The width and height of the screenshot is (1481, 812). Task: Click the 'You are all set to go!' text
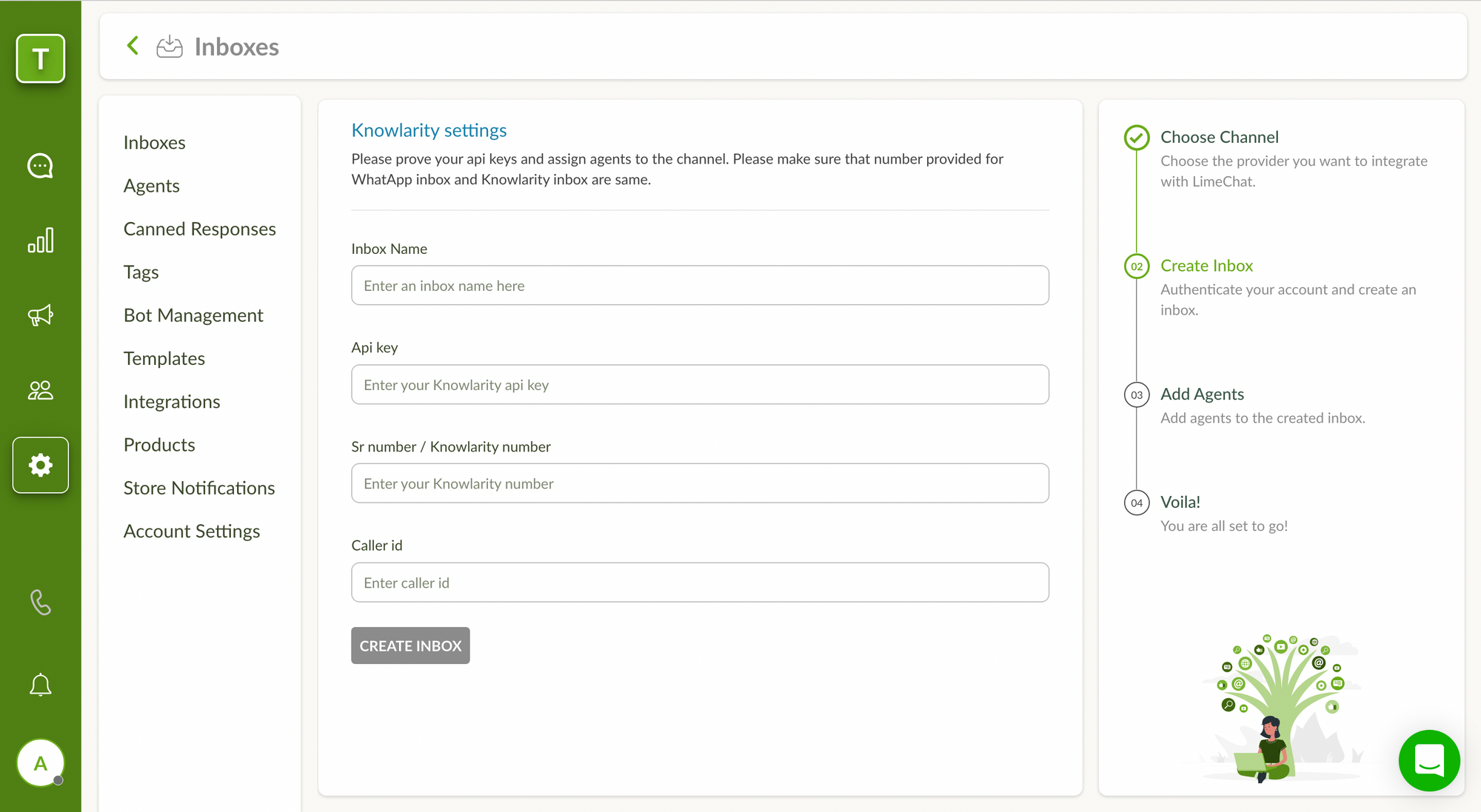[1224, 526]
